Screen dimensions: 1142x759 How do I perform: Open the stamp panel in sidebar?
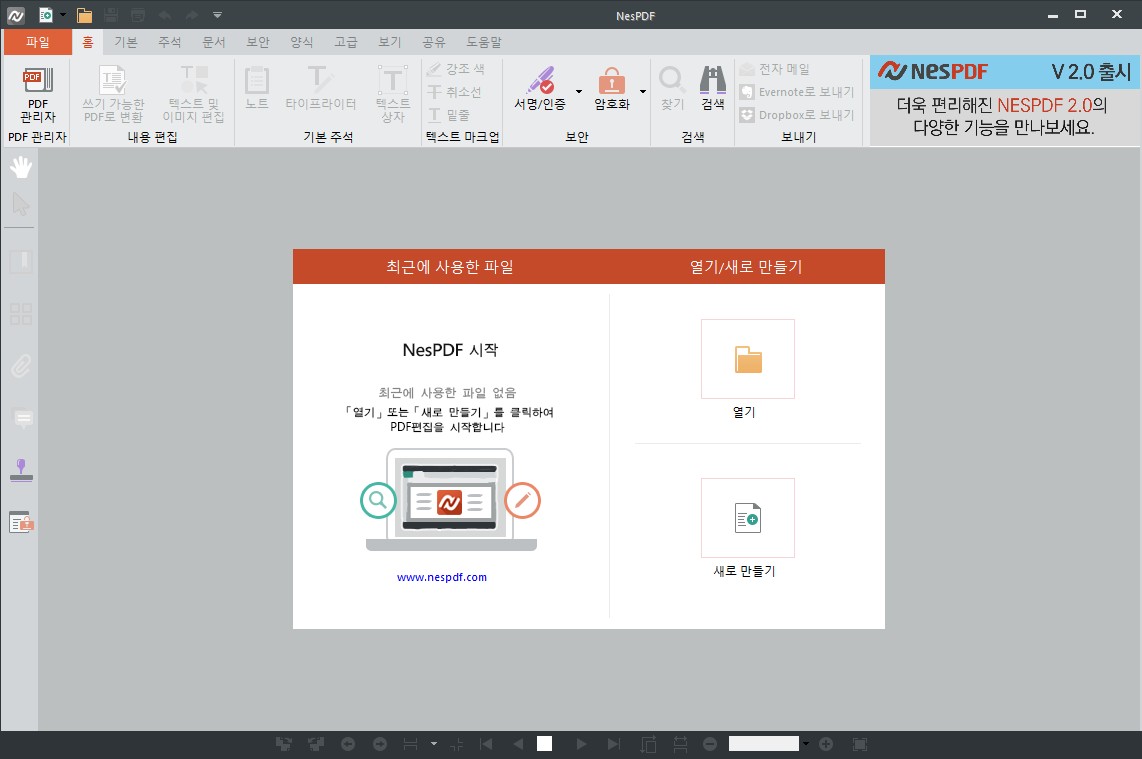click(21, 471)
